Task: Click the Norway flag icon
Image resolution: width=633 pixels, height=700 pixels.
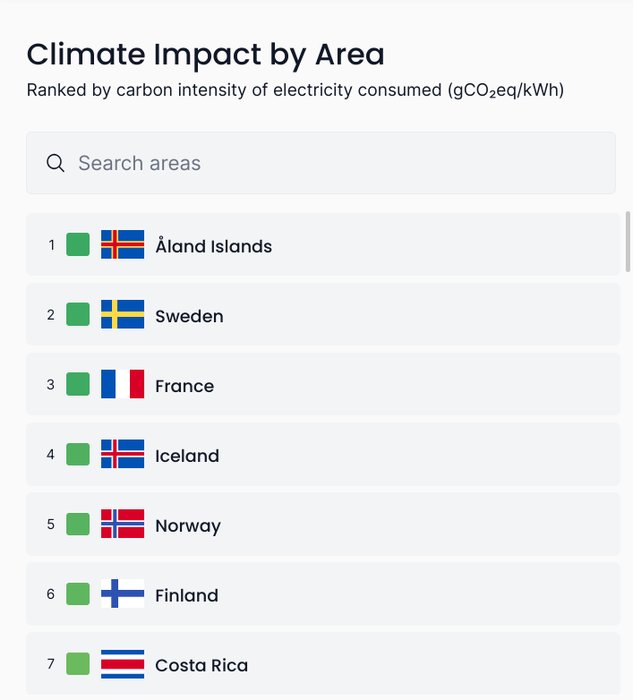Action: (123, 524)
